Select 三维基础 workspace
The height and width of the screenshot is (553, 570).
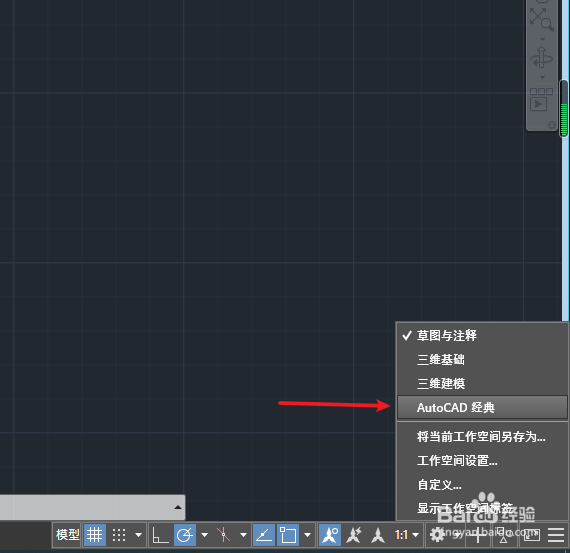click(482, 360)
